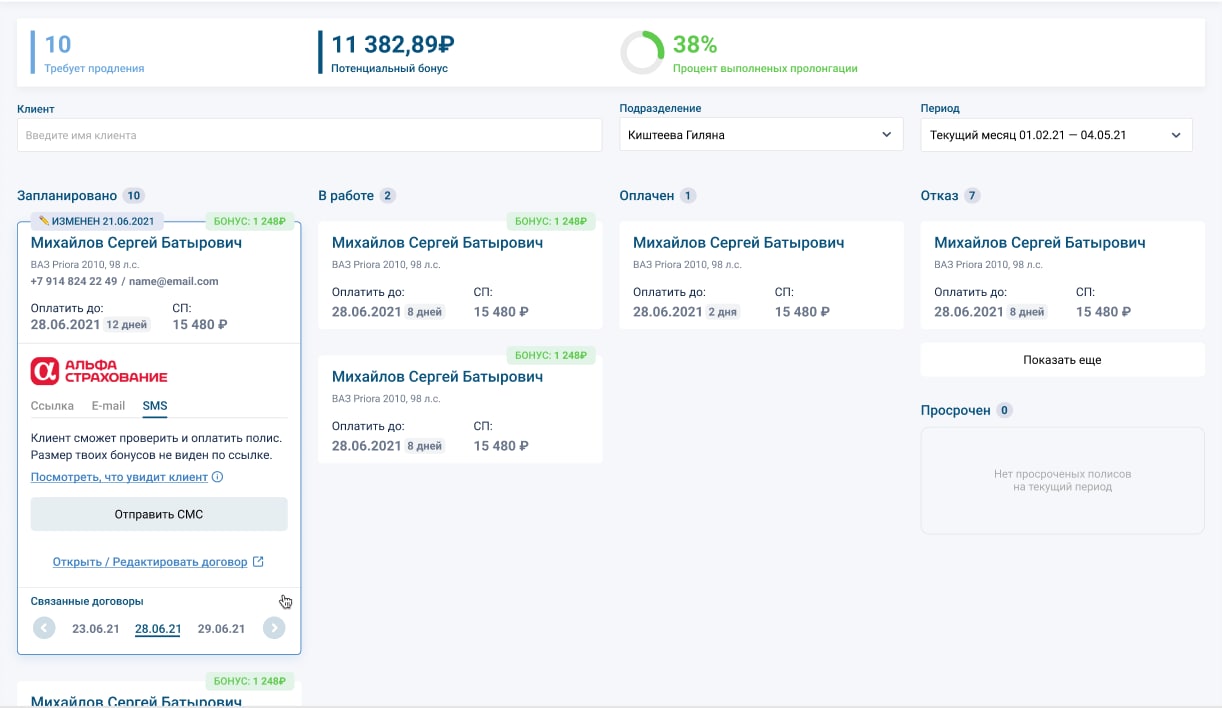Click the pencil icon on ИЗМЕНЕН 21.06.2021 badge

tap(44, 221)
